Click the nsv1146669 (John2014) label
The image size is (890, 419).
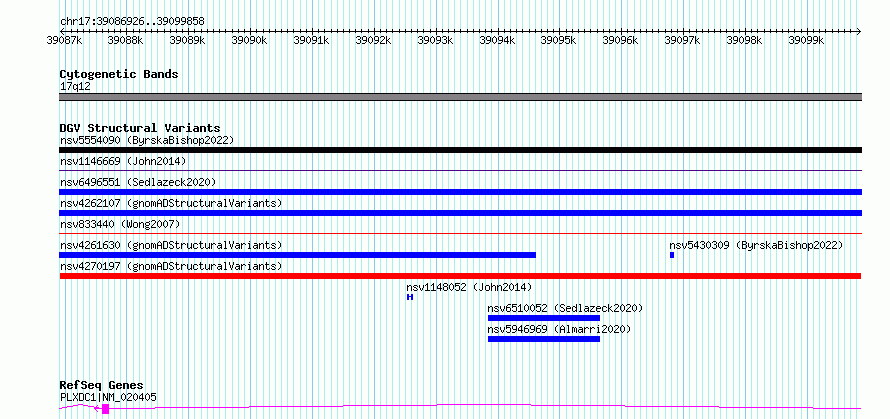(123, 161)
